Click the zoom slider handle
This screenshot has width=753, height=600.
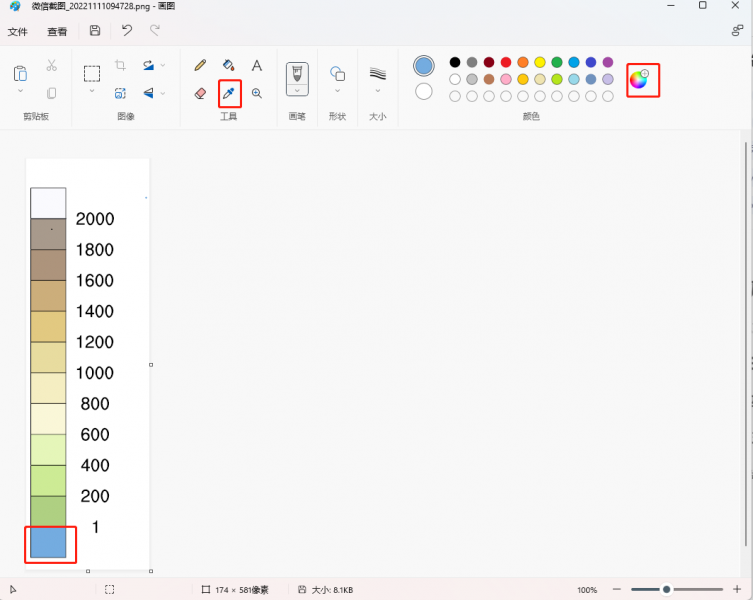click(666, 589)
